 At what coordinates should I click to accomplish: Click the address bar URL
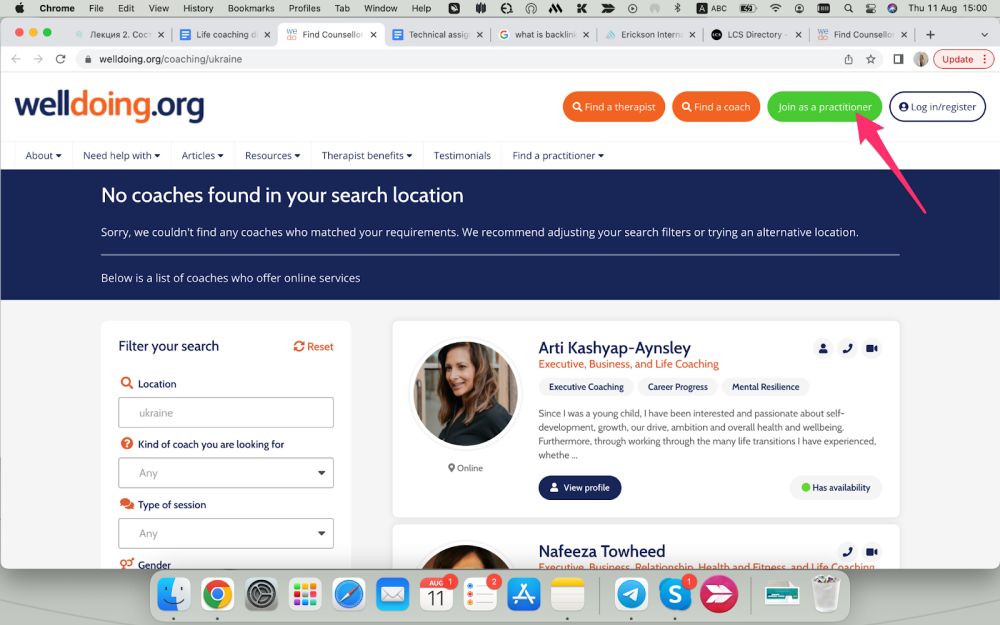tap(170, 59)
